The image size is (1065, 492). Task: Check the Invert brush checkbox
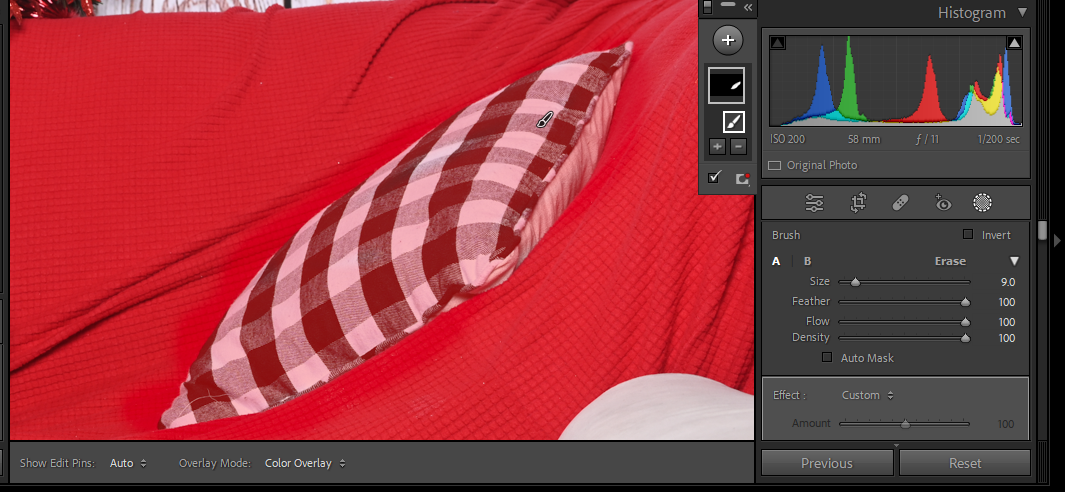968,234
